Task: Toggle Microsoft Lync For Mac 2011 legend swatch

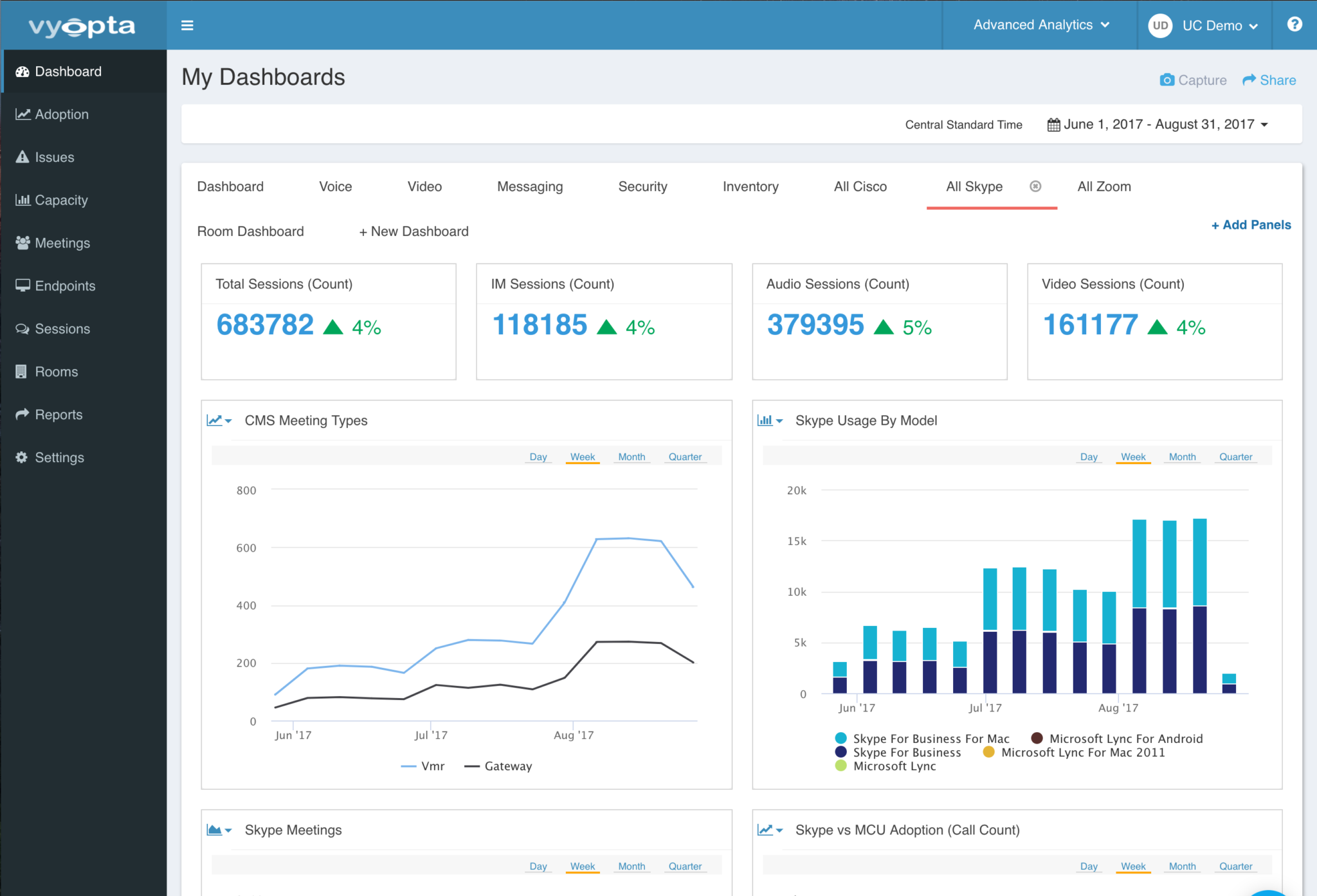Action: click(x=988, y=752)
